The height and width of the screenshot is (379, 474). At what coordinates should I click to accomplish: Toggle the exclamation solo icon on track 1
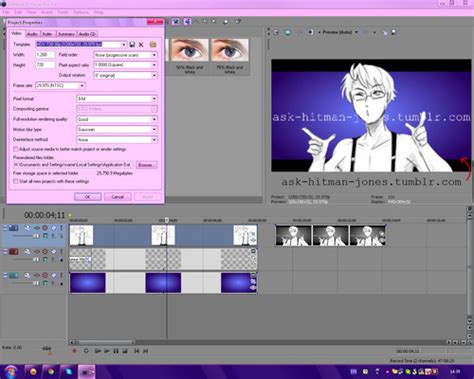[61, 228]
